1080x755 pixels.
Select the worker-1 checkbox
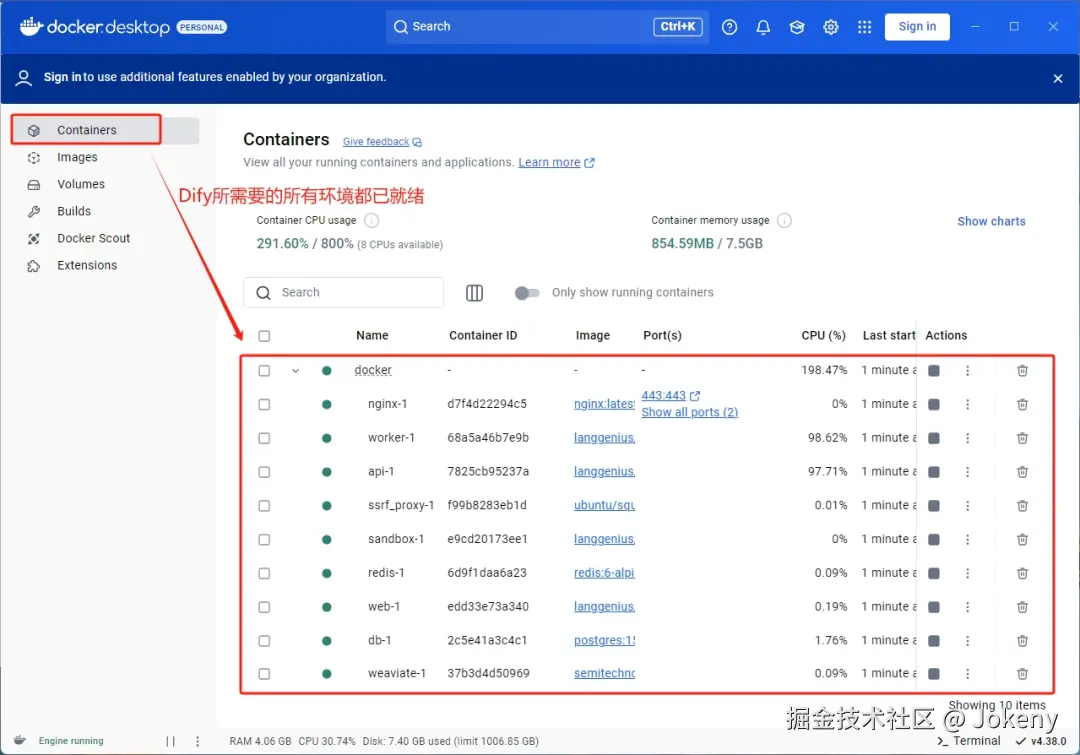(264, 438)
